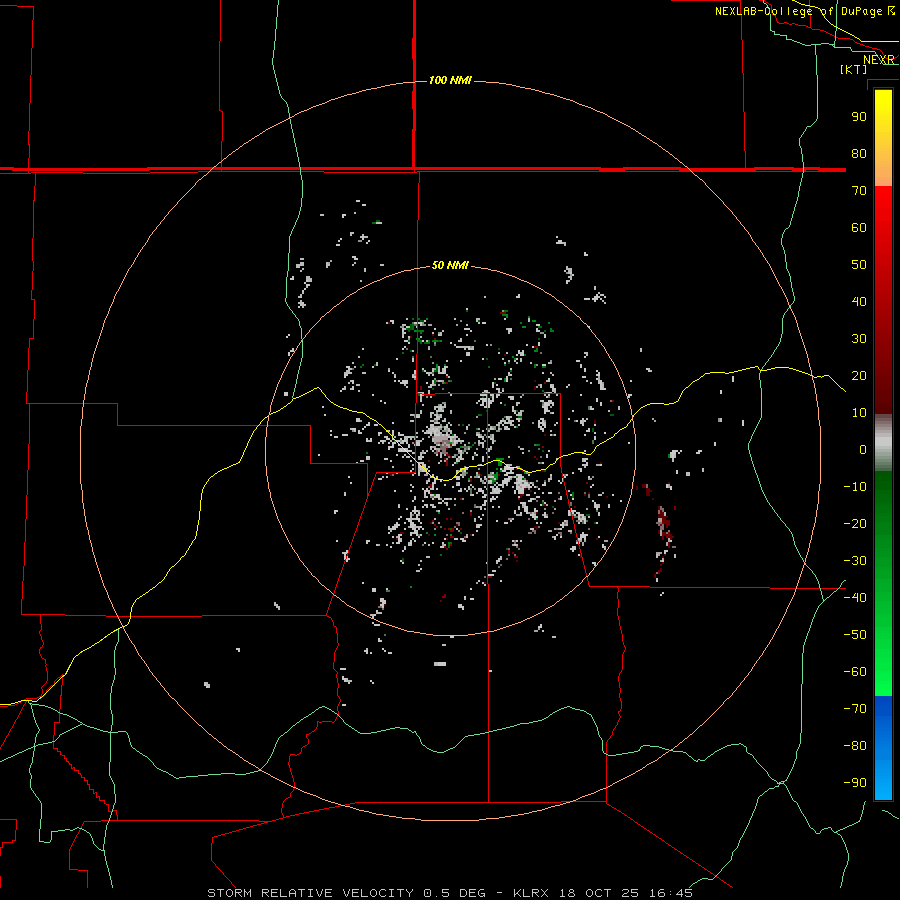
Task: Click the -70 value on the velocity legend
Action: pyautogui.click(x=855, y=709)
